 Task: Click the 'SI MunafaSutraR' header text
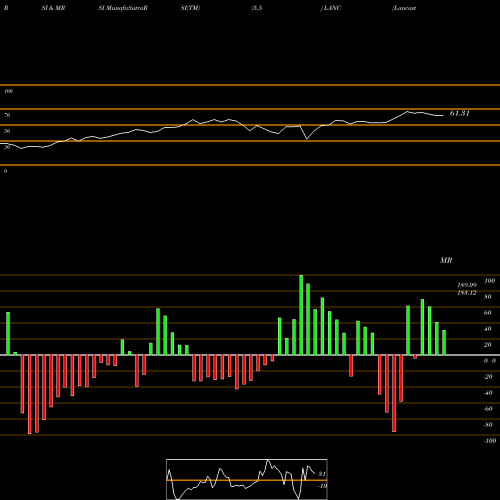coord(123,8)
